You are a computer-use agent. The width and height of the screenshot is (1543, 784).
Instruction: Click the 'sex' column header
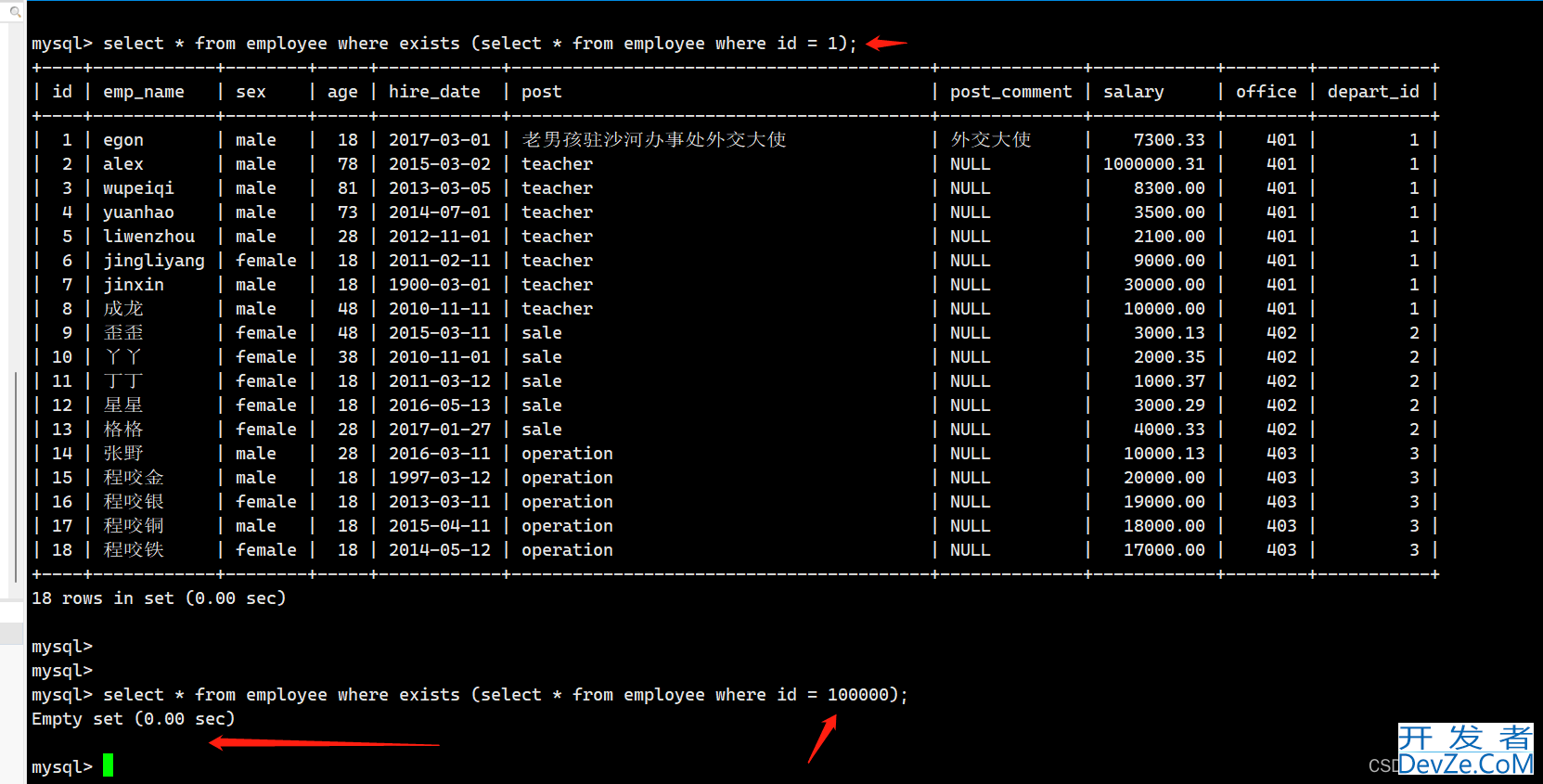click(x=251, y=92)
